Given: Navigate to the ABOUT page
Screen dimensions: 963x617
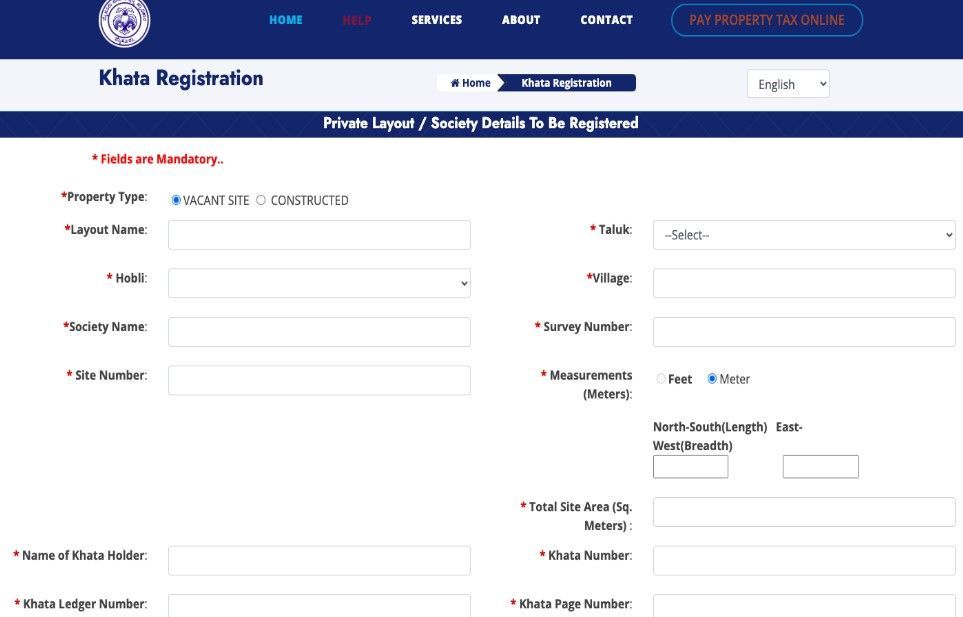Looking at the screenshot, I should (520, 20).
